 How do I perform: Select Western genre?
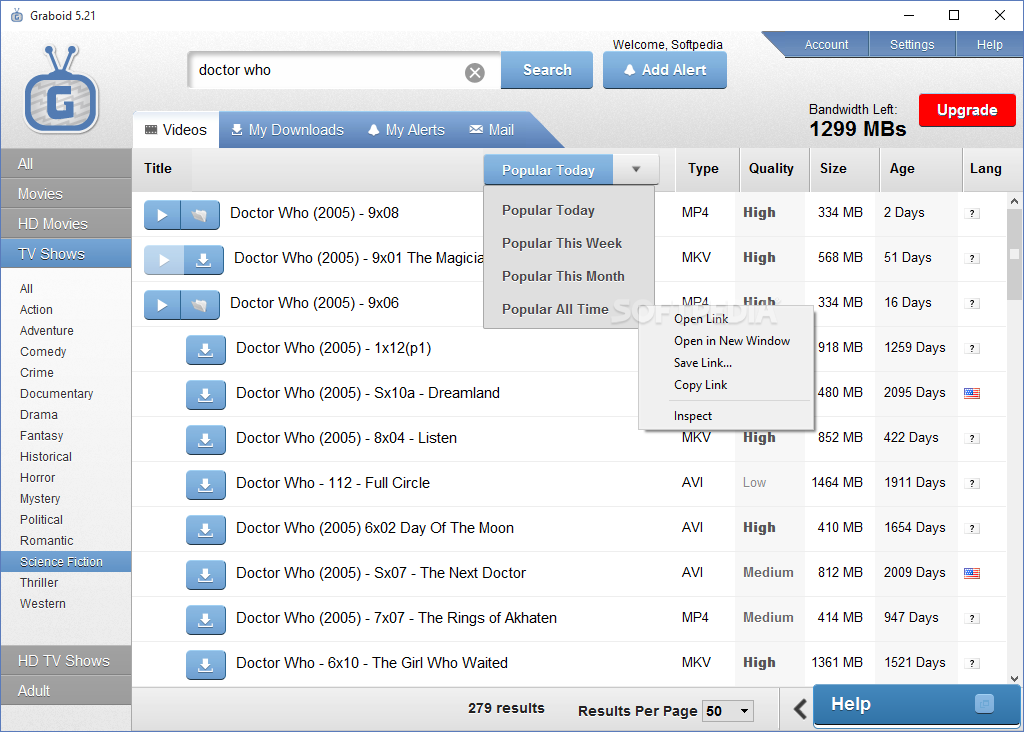42,604
